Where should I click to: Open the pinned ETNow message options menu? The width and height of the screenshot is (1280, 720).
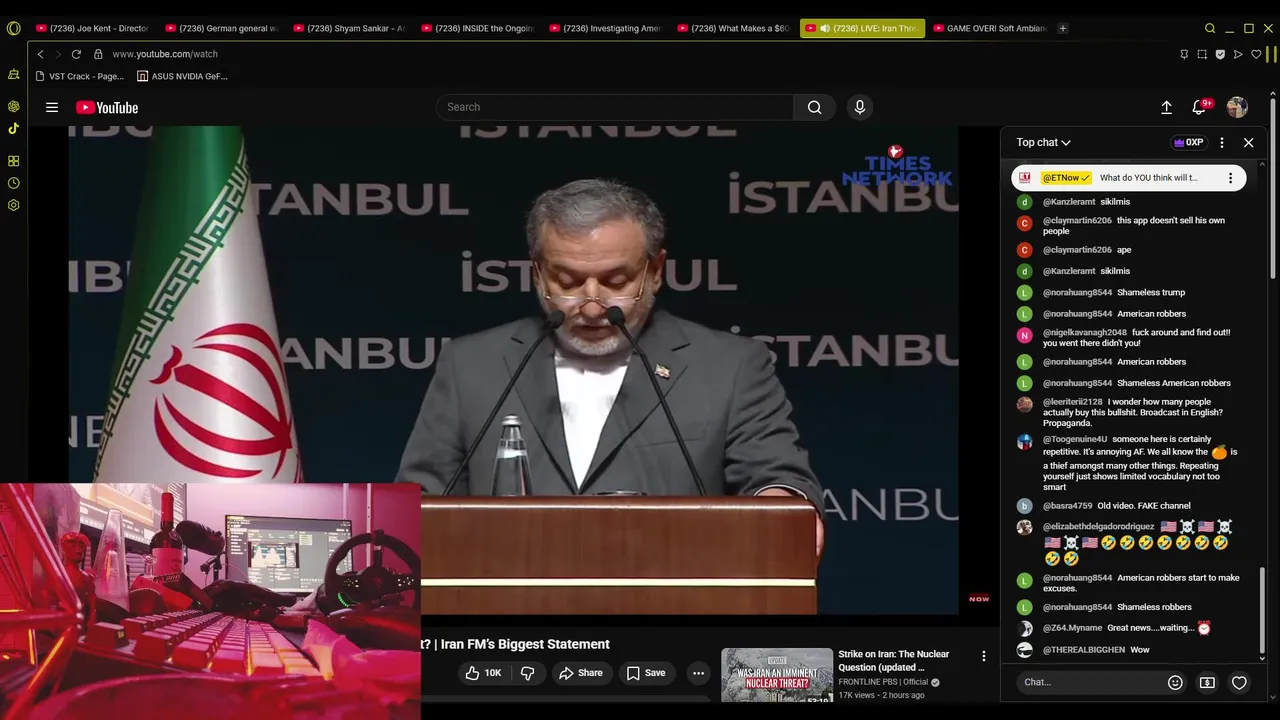tap(1230, 178)
